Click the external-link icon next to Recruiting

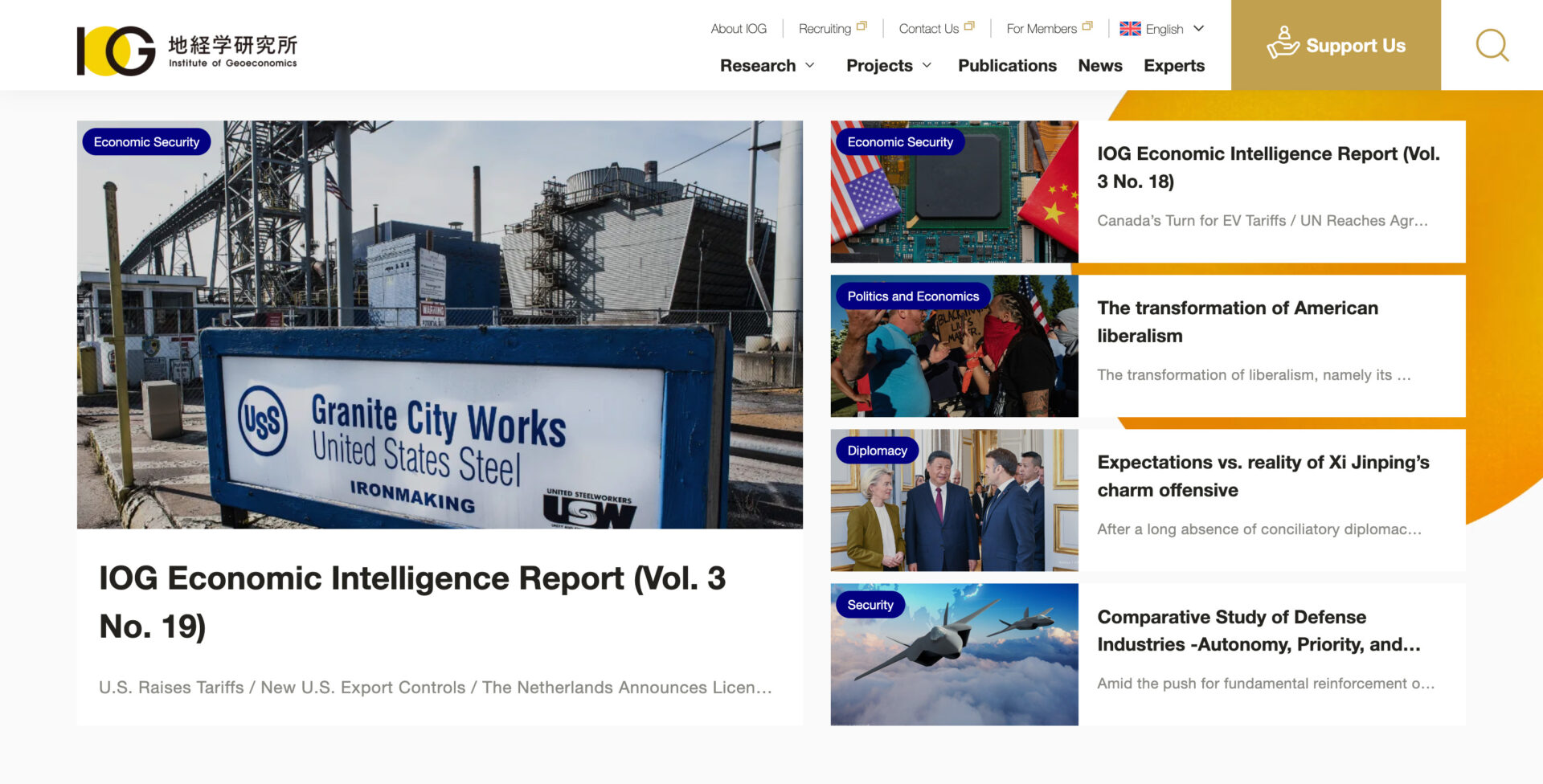coord(862,27)
